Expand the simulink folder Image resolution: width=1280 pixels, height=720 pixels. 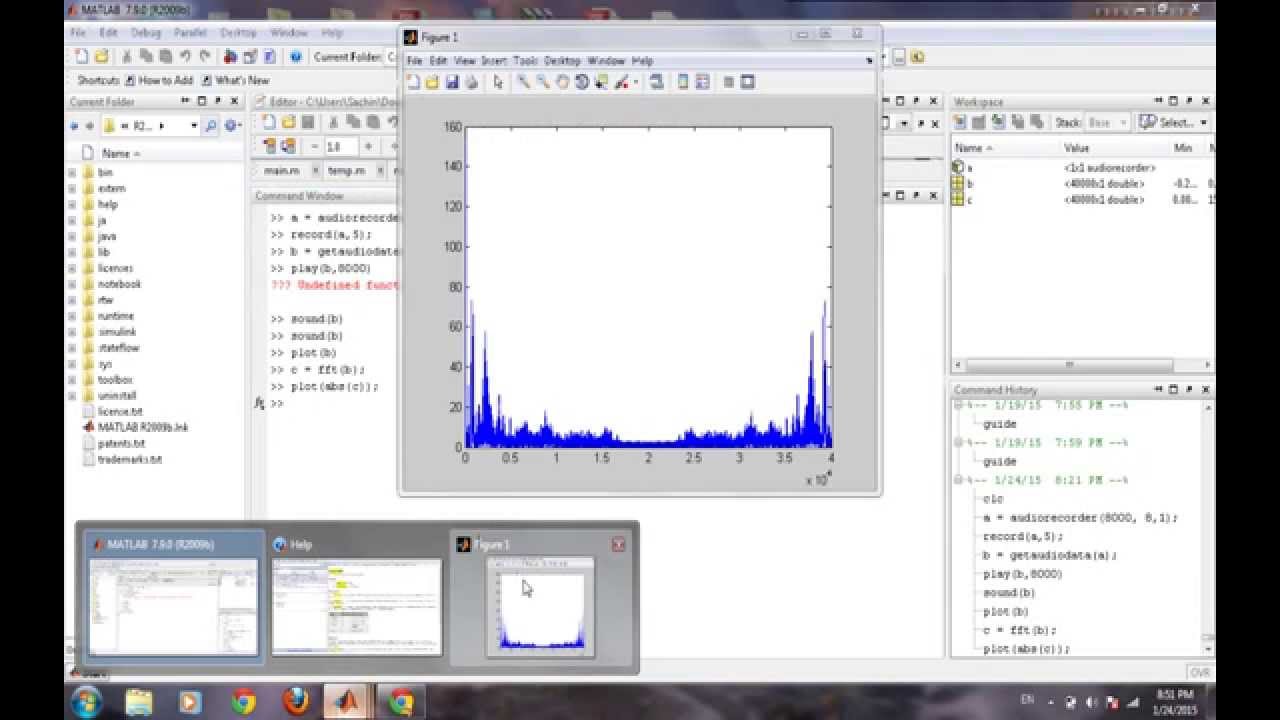tap(72, 332)
